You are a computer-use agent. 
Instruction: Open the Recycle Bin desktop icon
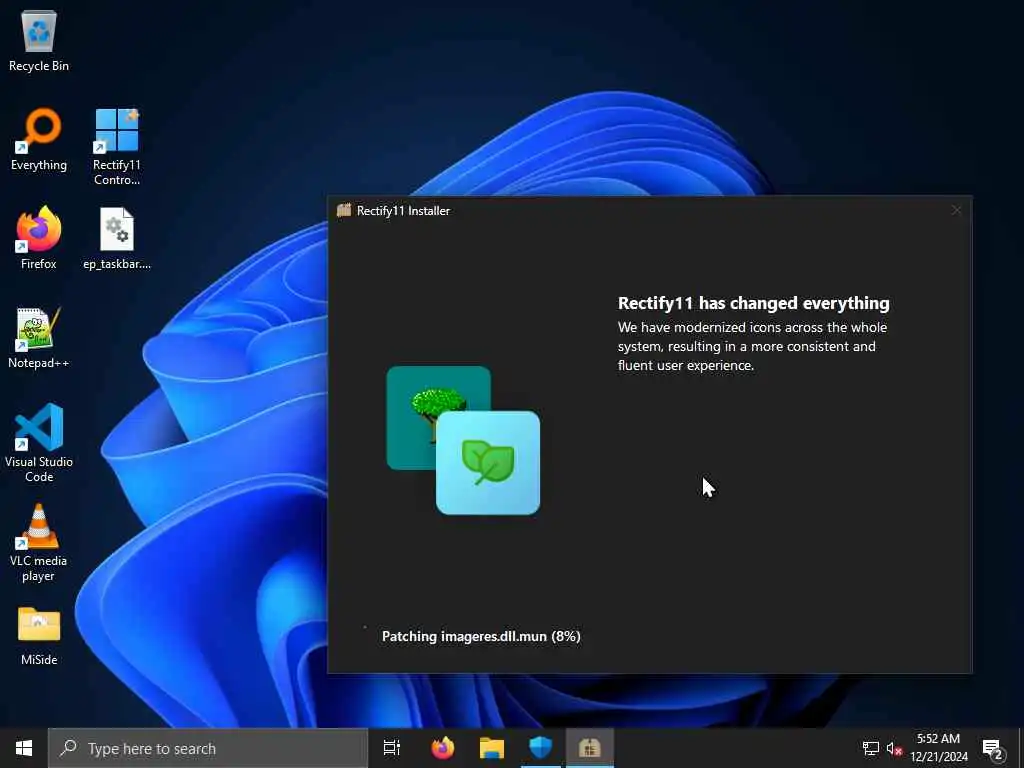39,40
